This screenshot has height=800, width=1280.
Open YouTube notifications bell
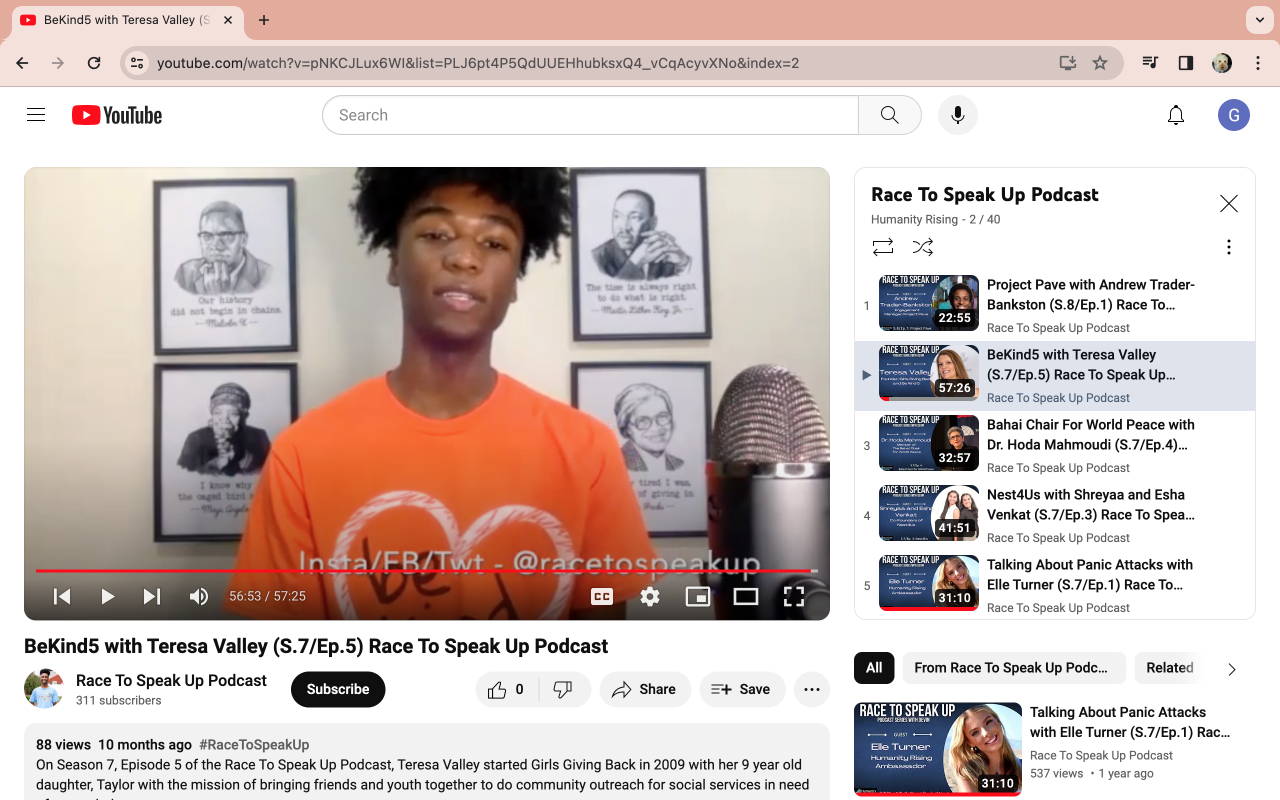pos(1176,115)
